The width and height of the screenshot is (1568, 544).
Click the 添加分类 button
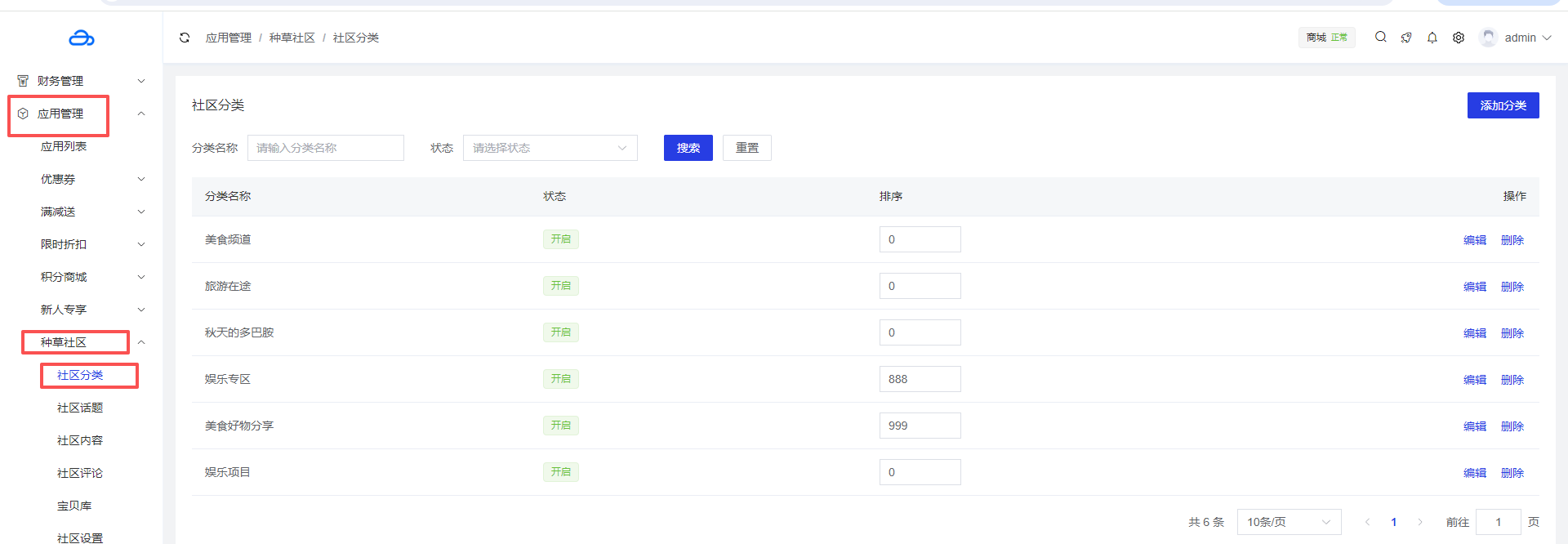(1503, 105)
